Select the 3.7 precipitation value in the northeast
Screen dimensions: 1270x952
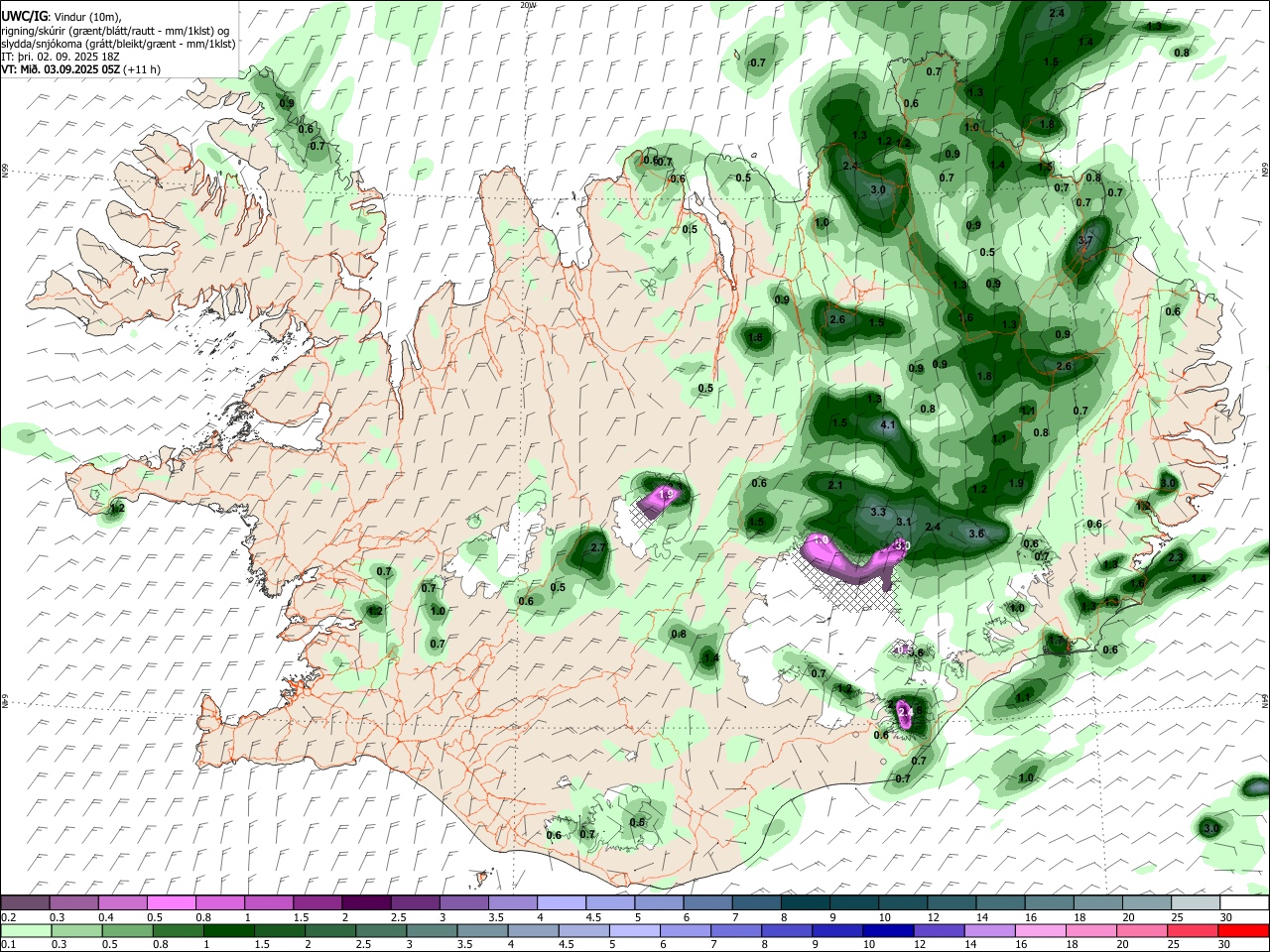tap(1085, 240)
